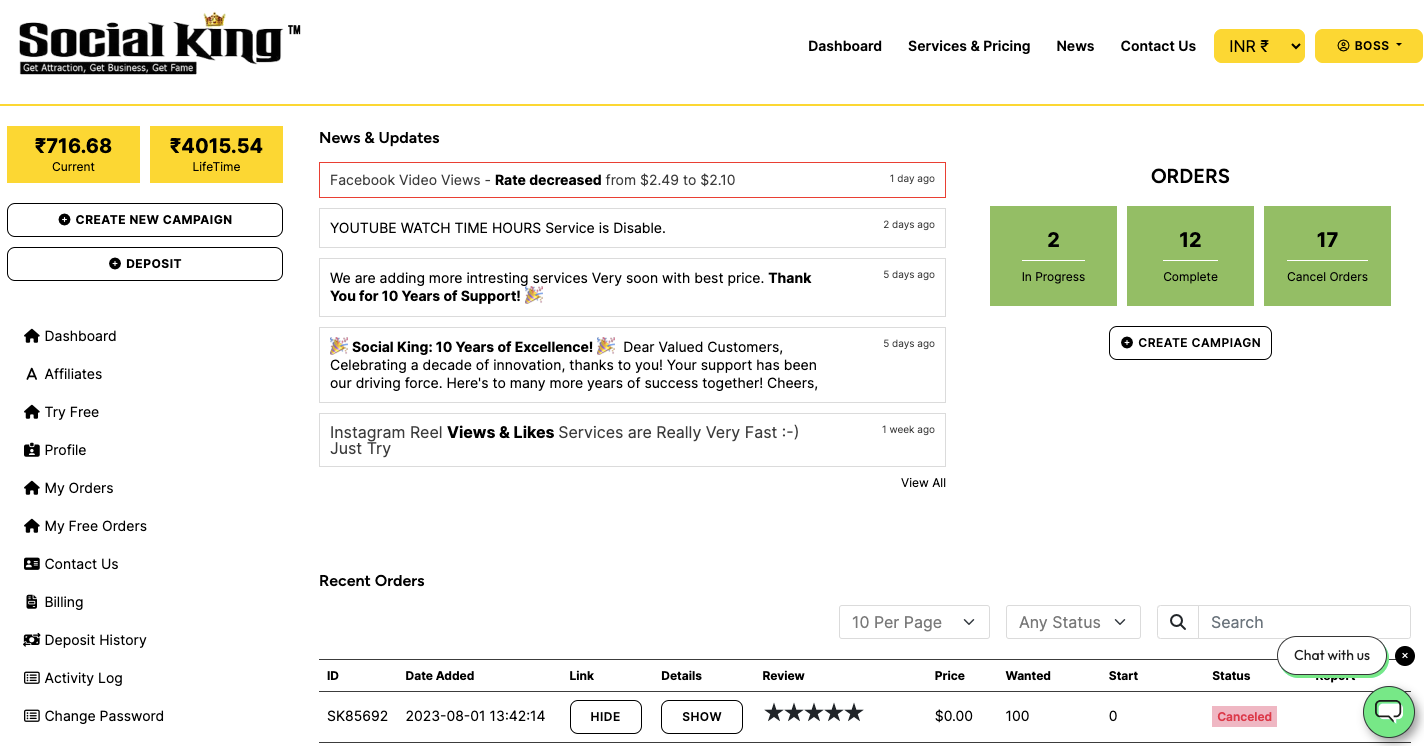Expand the BOSS account menu
The image size is (1424, 746).
[1368, 46]
